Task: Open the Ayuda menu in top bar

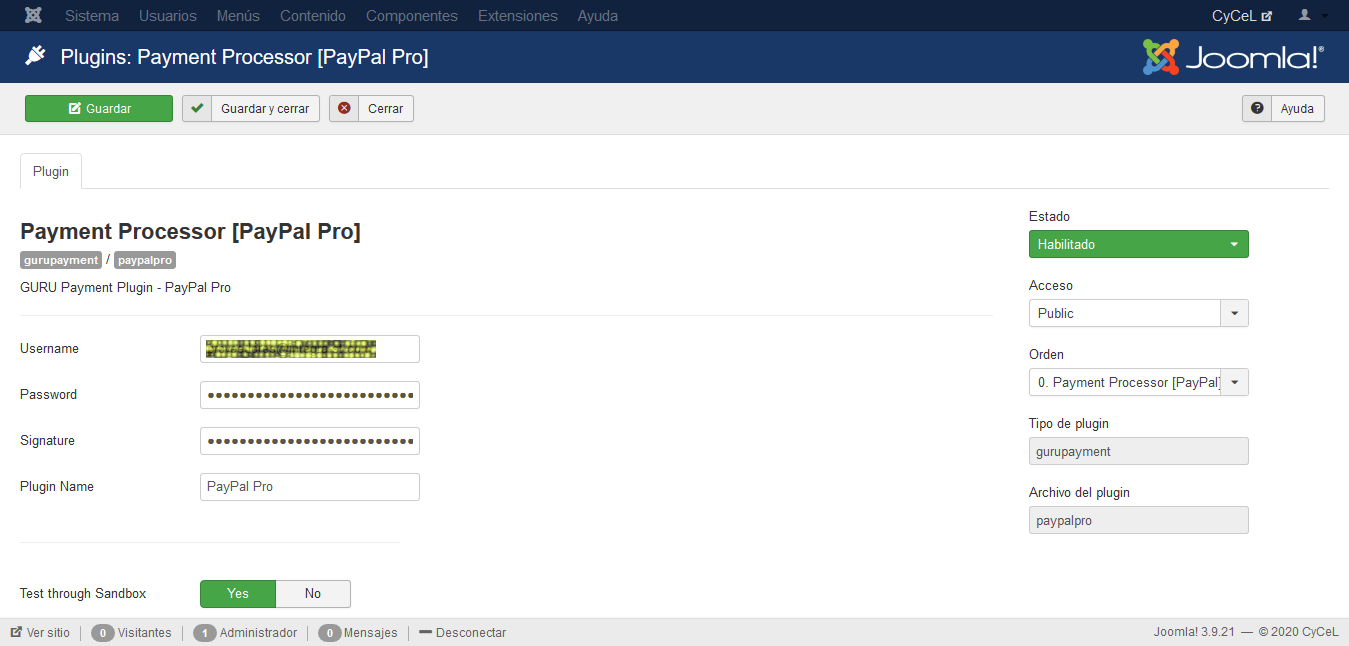Action: coord(598,16)
